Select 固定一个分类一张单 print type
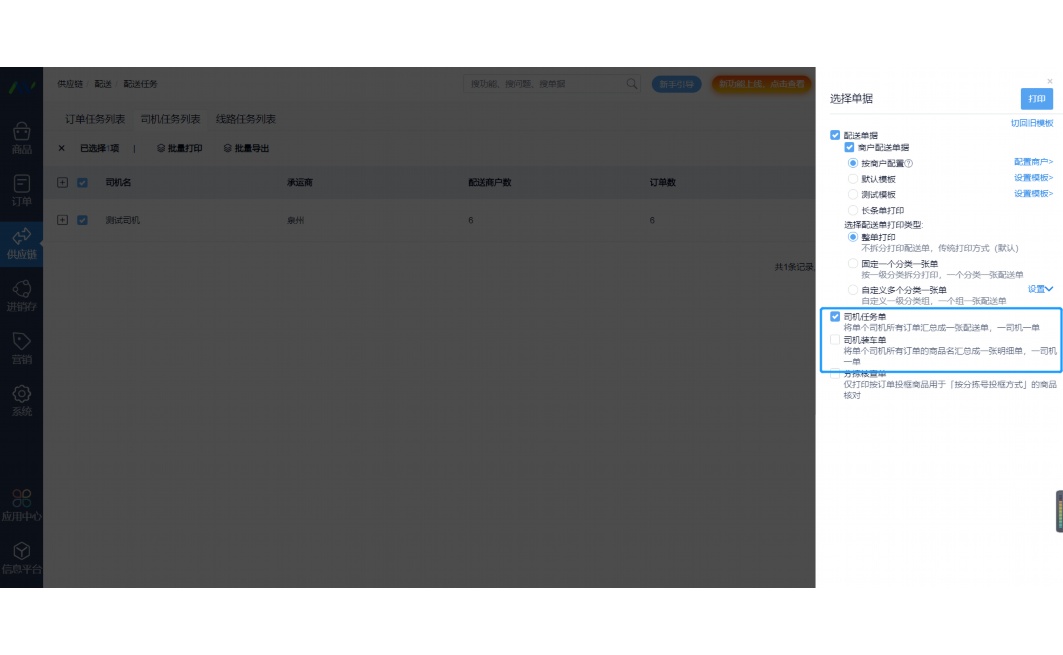This screenshot has height=655, width=1063. 853,264
